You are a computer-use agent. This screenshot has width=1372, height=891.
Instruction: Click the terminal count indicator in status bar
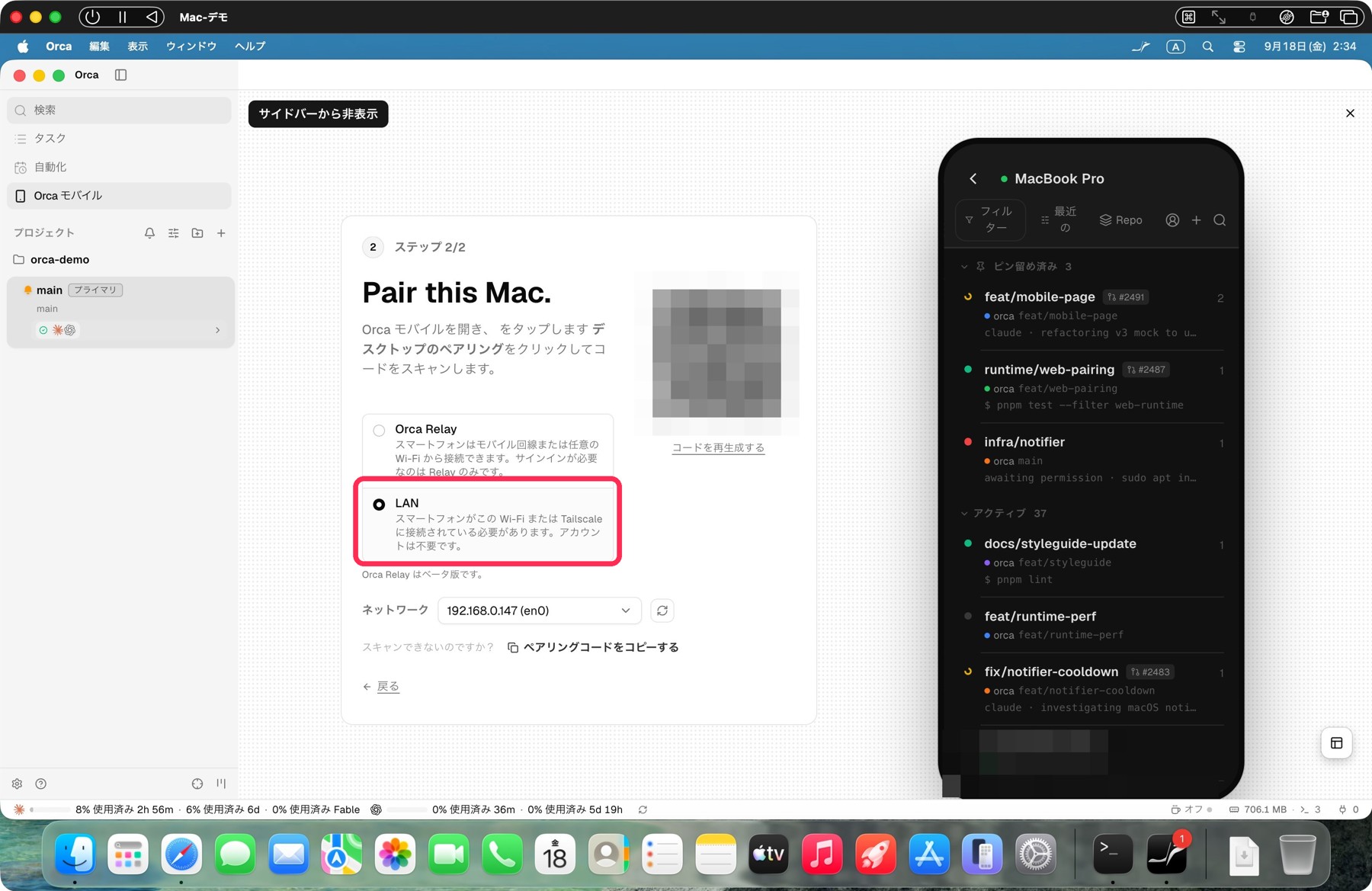click(x=1310, y=809)
